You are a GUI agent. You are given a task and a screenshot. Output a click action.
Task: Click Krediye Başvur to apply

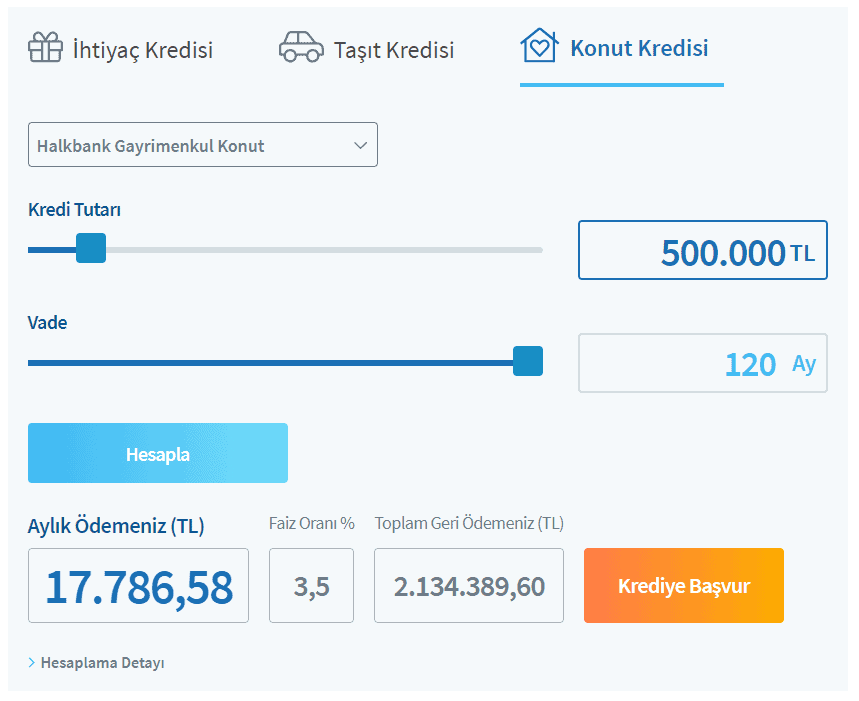(683, 585)
